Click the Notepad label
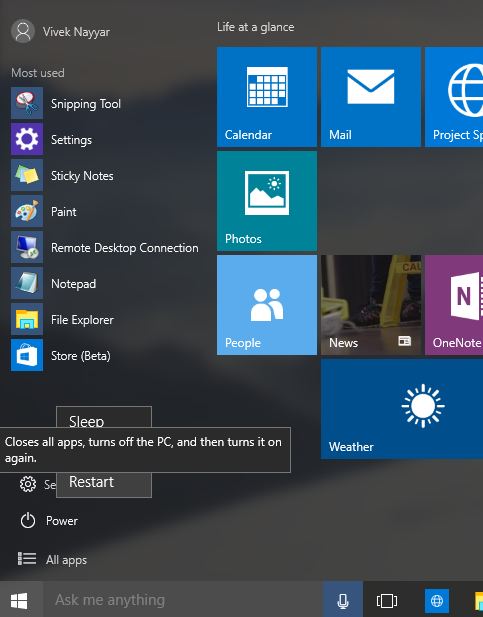Screen dimensions: 483x617 coord(74,284)
